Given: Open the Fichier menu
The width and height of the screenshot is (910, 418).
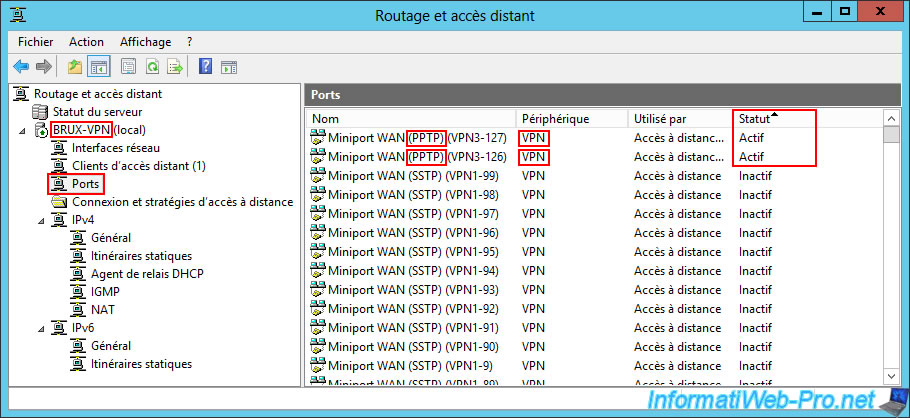Looking at the screenshot, I should 35,41.
